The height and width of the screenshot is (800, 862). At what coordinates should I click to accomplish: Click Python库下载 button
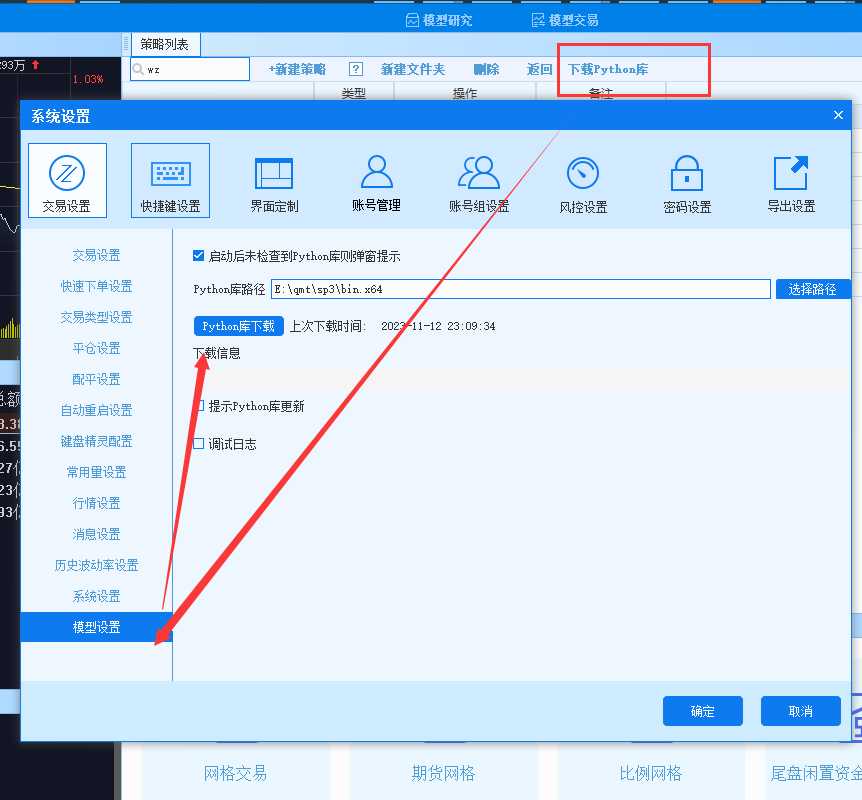coord(239,326)
